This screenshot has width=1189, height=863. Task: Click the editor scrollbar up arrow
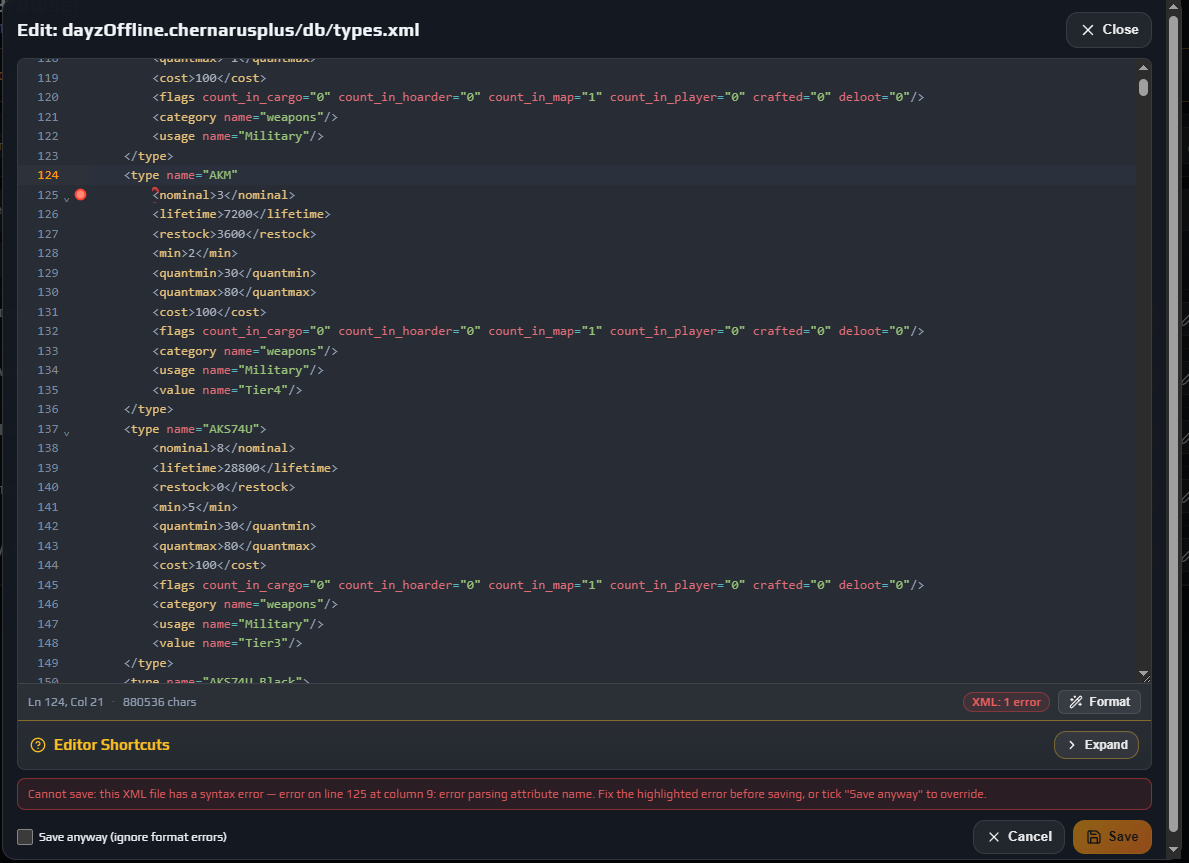coord(1143,67)
